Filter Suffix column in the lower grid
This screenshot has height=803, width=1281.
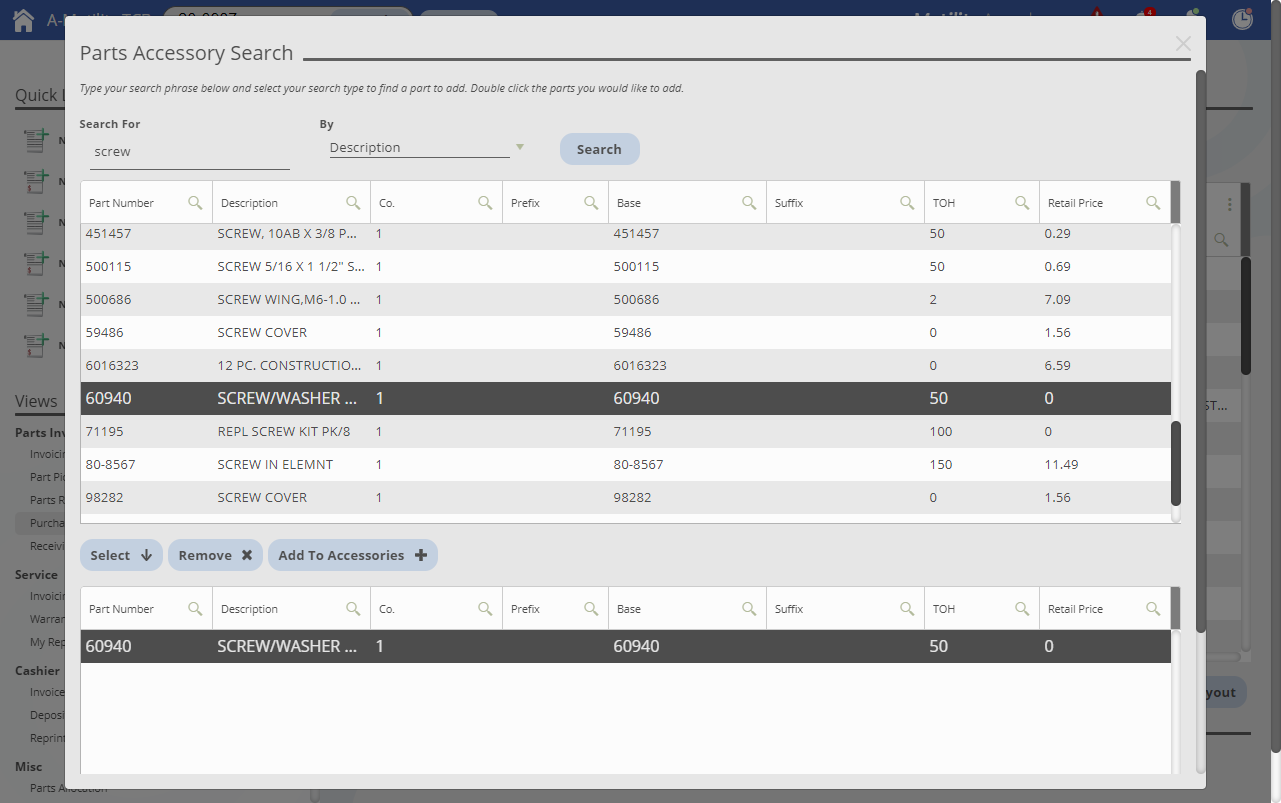coord(907,609)
